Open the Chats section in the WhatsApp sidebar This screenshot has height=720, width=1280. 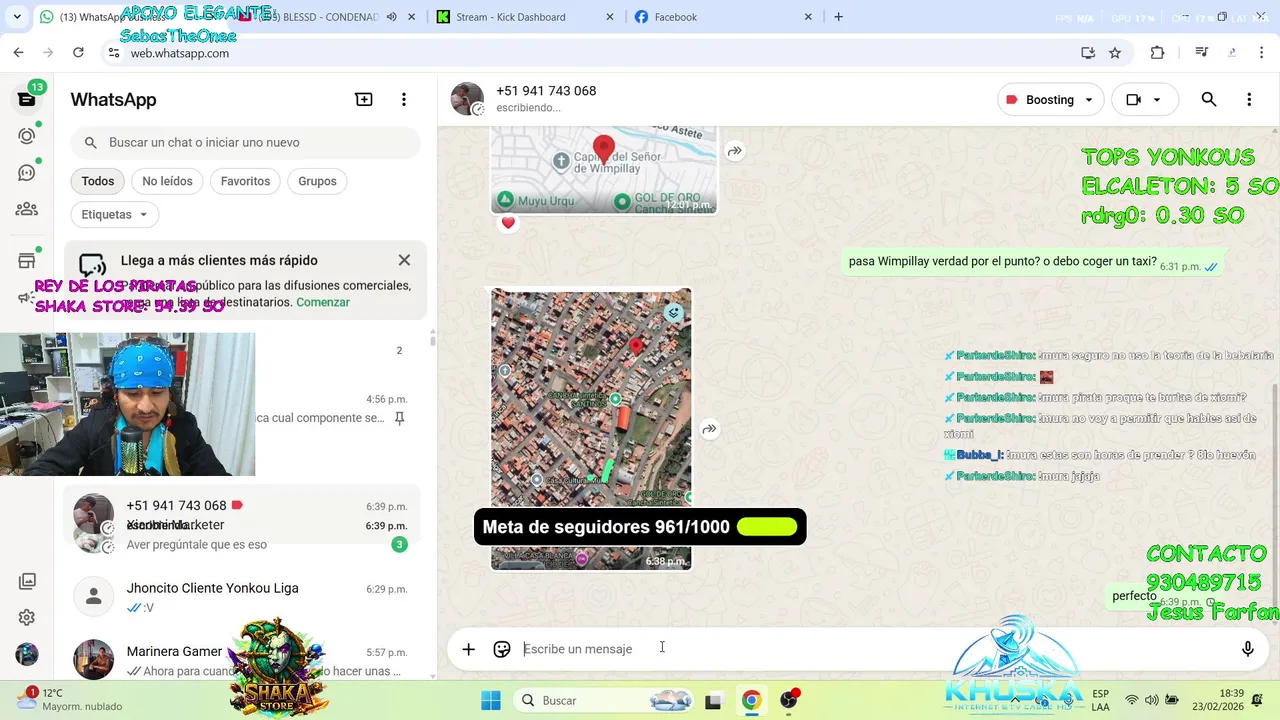(27, 99)
